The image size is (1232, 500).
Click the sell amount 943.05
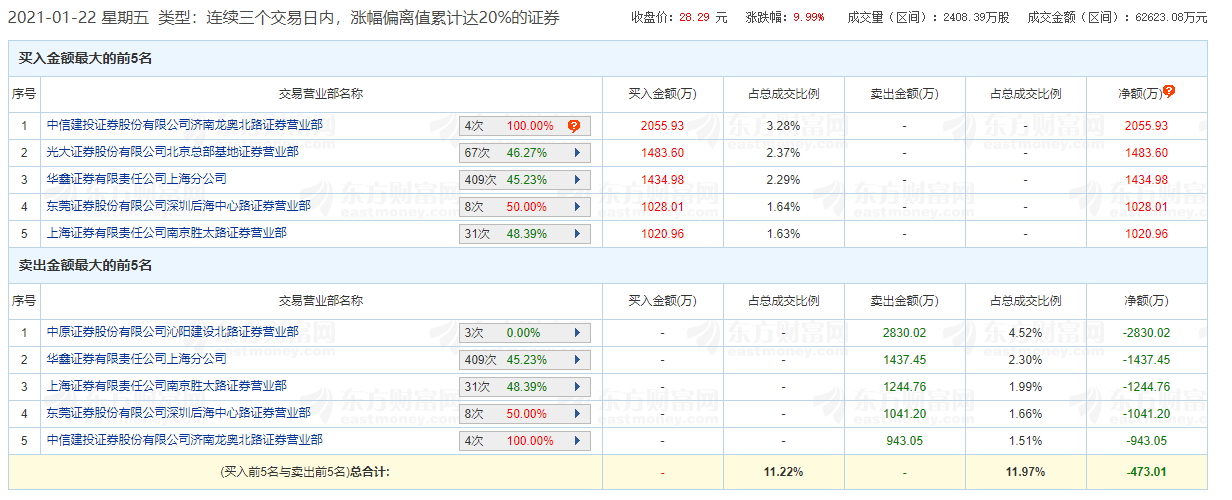point(904,441)
